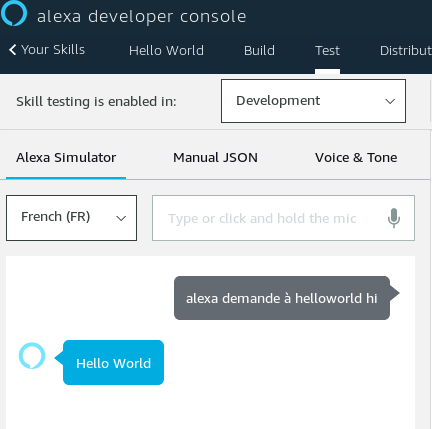Open the Voice & Tone tab
The height and width of the screenshot is (429, 432).
(x=356, y=157)
